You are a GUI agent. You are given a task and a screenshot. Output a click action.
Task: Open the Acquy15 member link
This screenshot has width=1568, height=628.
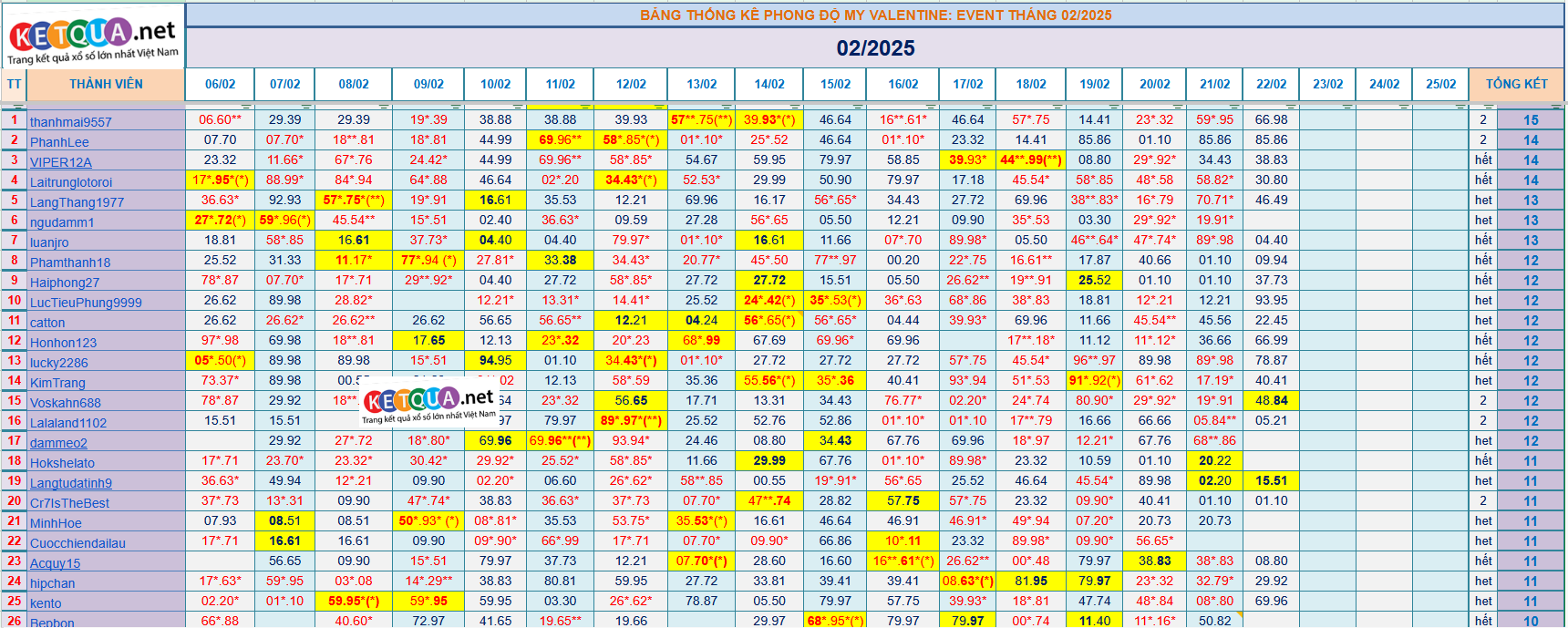[56, 563]
